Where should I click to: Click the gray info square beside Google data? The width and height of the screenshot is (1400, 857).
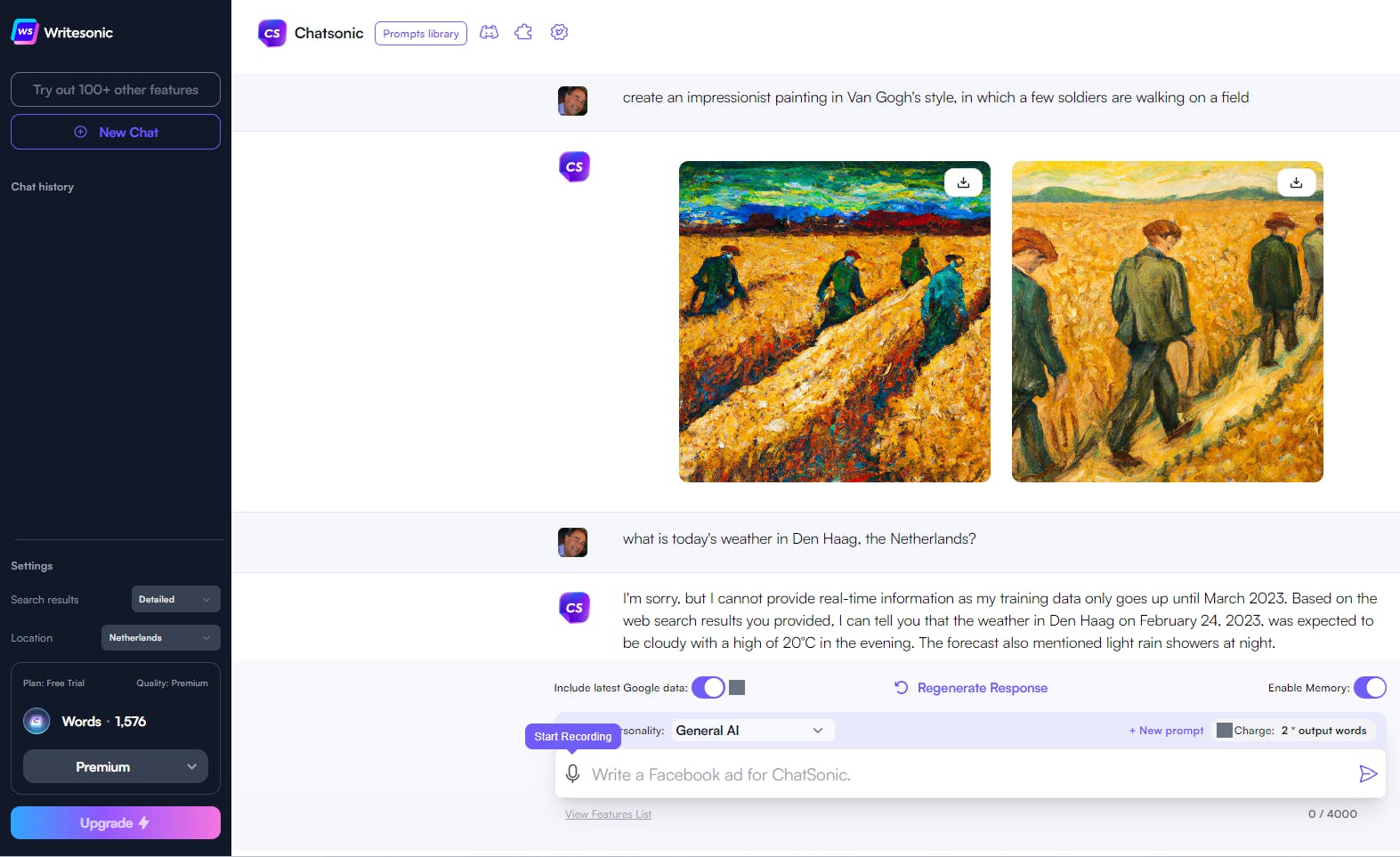(737, 687)
